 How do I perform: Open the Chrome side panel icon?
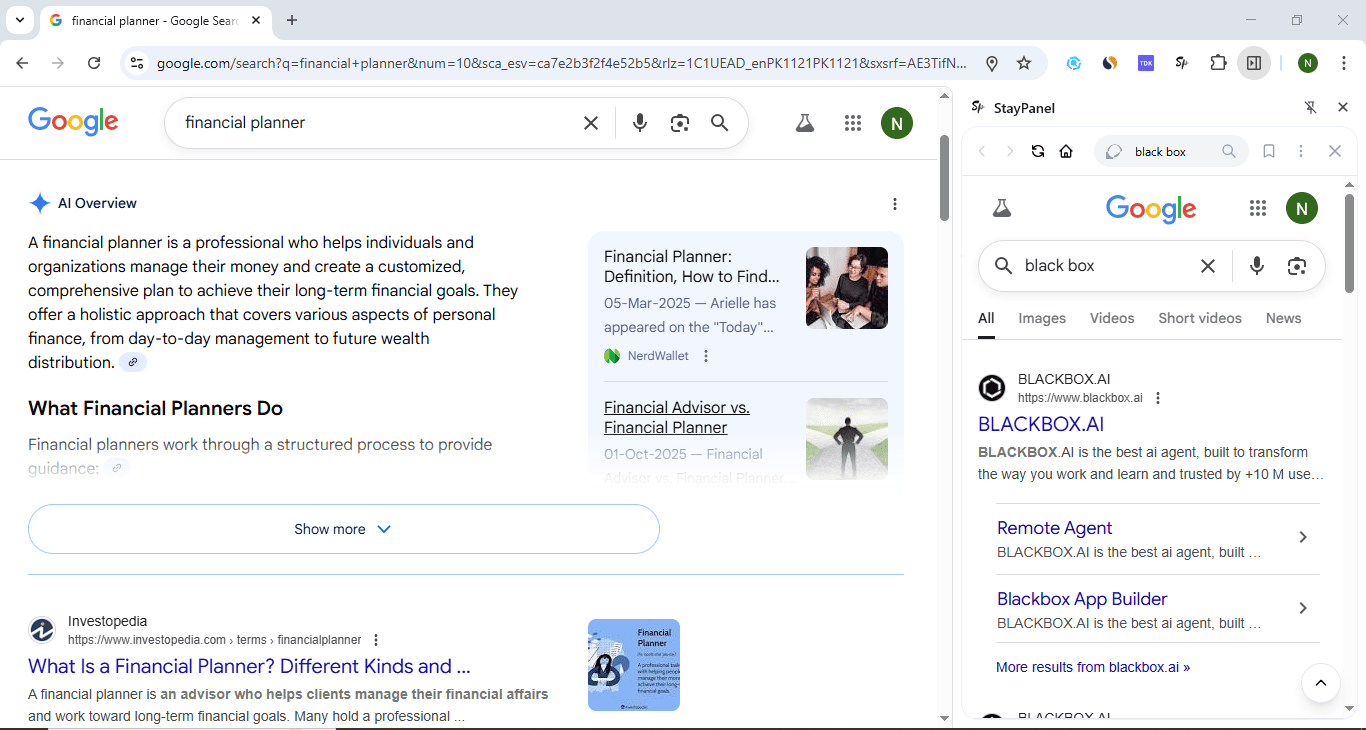1254,62
